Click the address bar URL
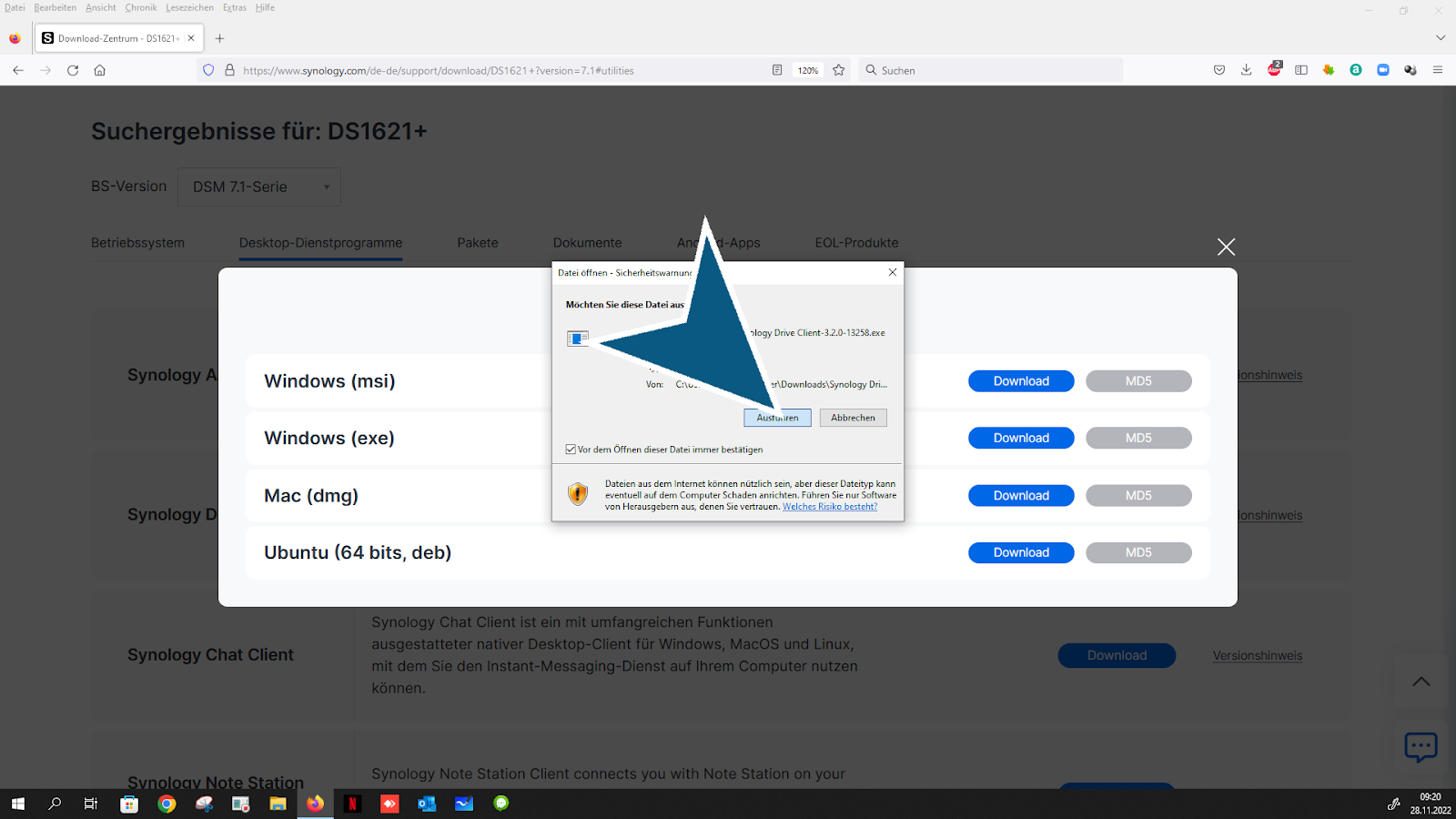This screenshot has width=1456, height=819. tap(439, 70)
